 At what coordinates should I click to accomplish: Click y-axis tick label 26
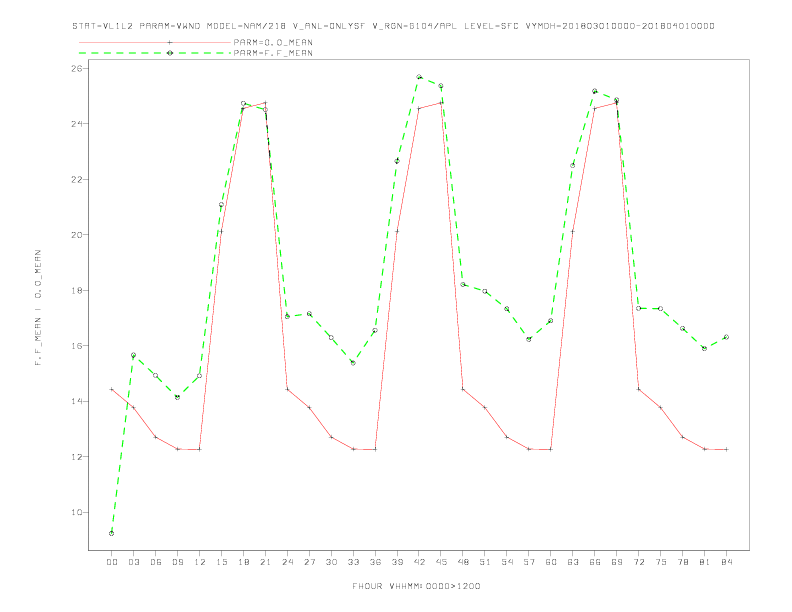pos(77,68)
